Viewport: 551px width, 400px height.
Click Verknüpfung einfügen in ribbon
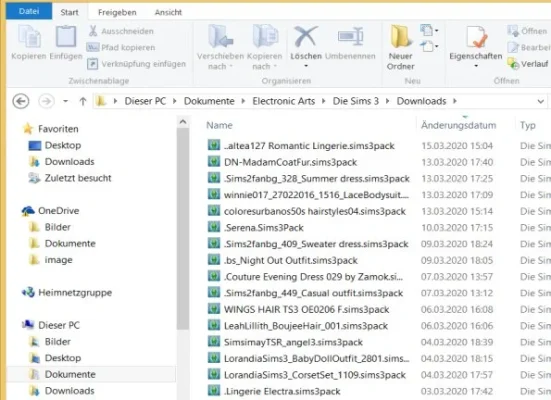(136, 64)
